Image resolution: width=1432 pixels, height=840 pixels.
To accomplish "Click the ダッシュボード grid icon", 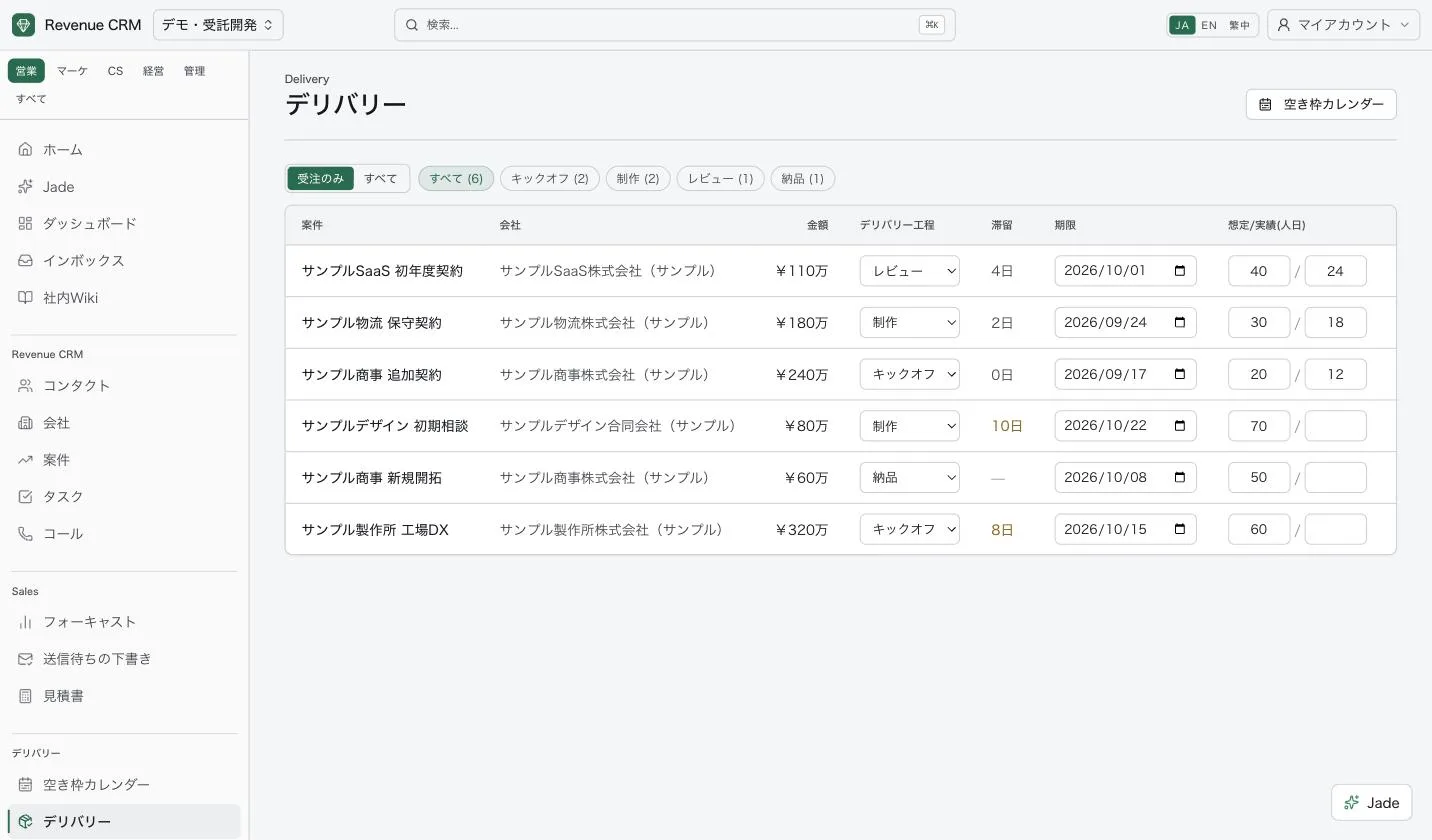I will (26, 224).
